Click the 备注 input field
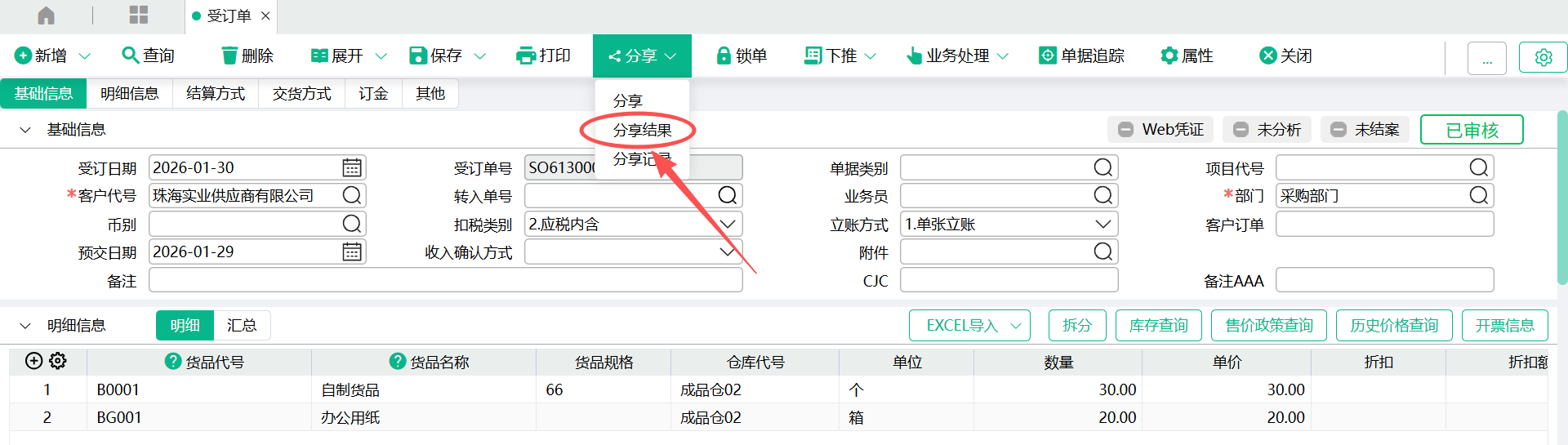The width and height of the screenshot is (1568, 445). tap(445, 281)
